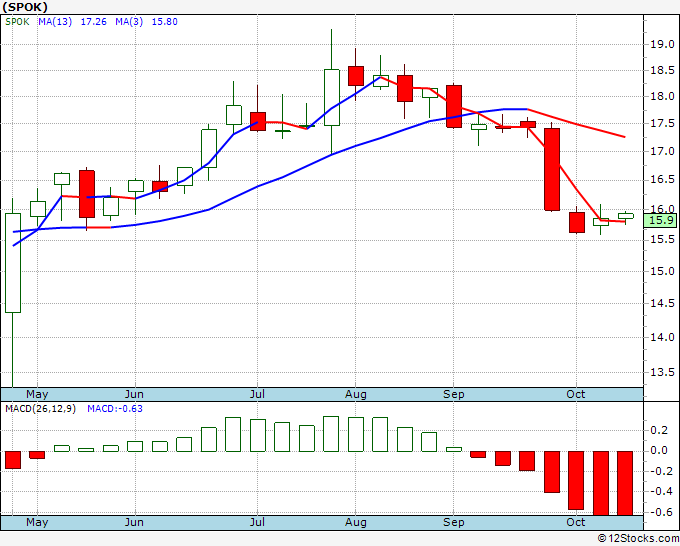Click the last green candlestick beside the 15.9 tag
Viewport: 680px width, 546px height.
point(626,216)
